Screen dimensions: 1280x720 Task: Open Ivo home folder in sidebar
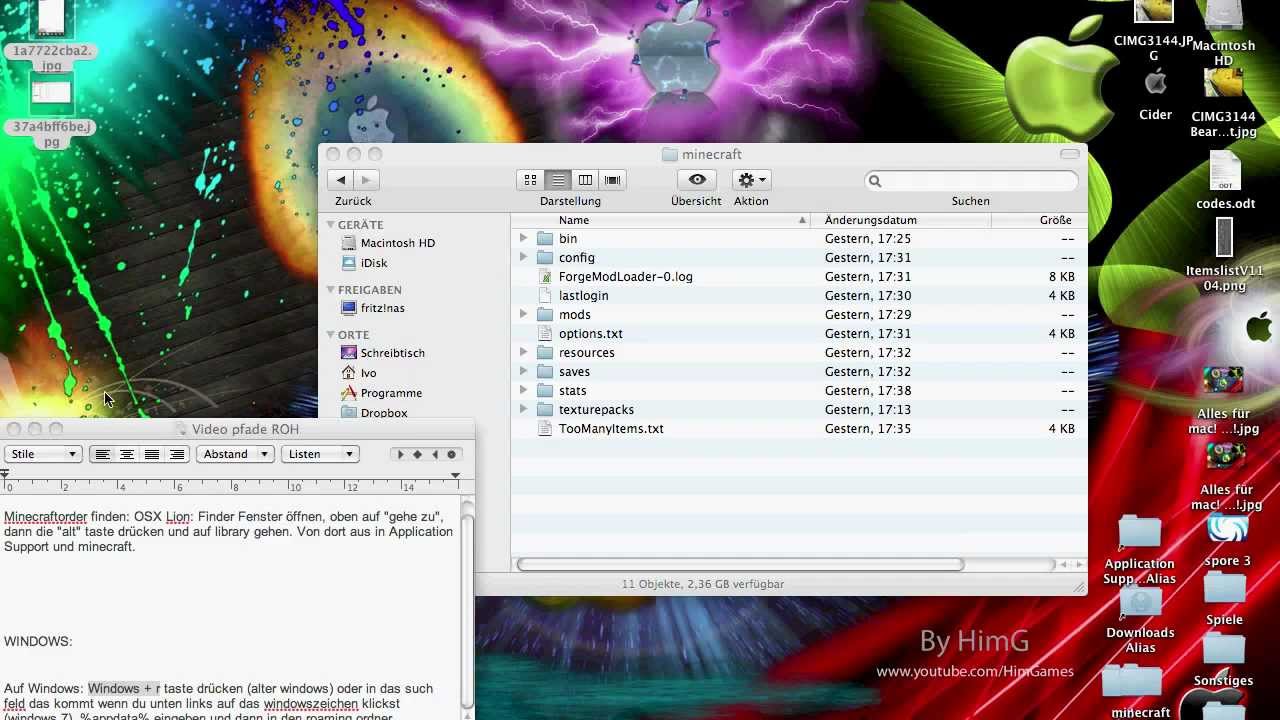[368, 373]
